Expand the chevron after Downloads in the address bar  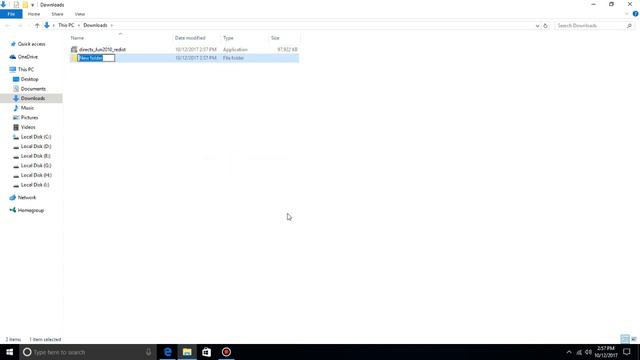tap(112, 25)
